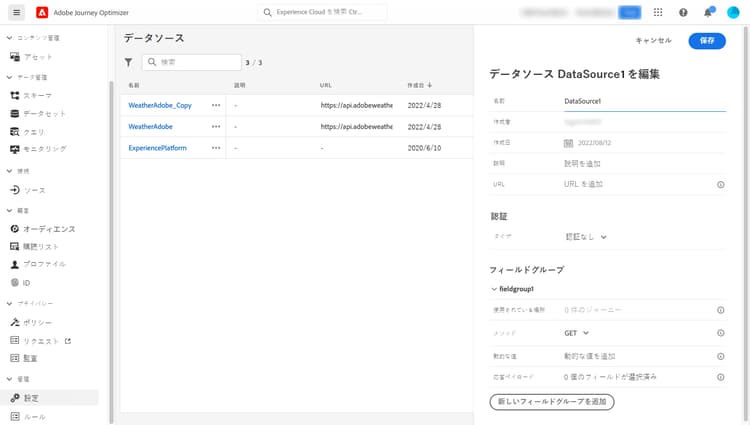The height and width of the screenshot is (425, 750).
Task: Collapse the 管理 sidebar section
Action: 9,379
